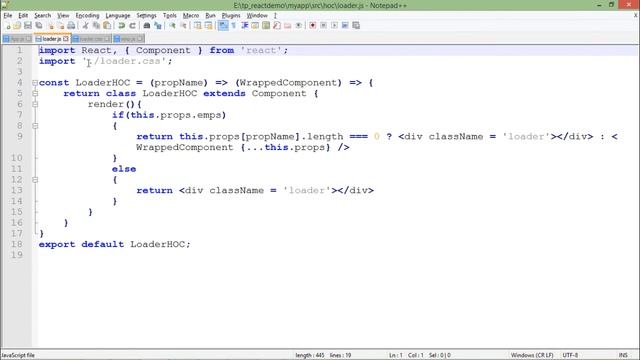640x360 pixels.
Task: Collapse the else-block fold at line 12
Action: (35, 180)
